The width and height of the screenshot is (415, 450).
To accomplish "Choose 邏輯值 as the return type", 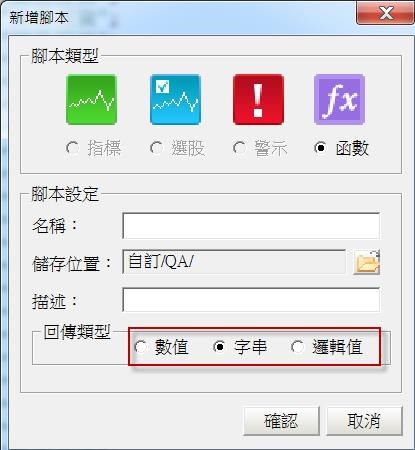I will 297,347.
